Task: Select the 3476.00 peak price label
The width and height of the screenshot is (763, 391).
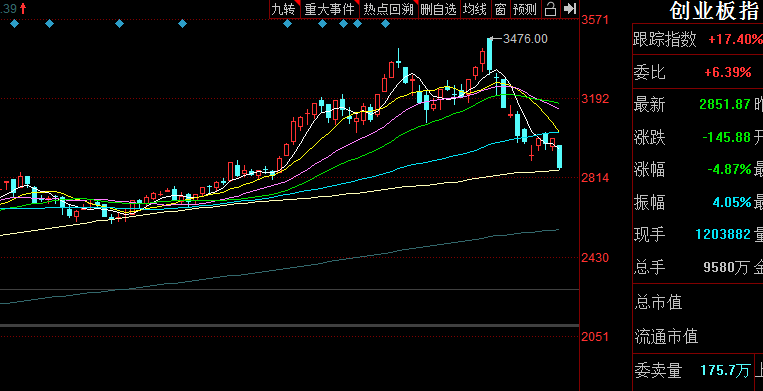Action: [525, 39]
